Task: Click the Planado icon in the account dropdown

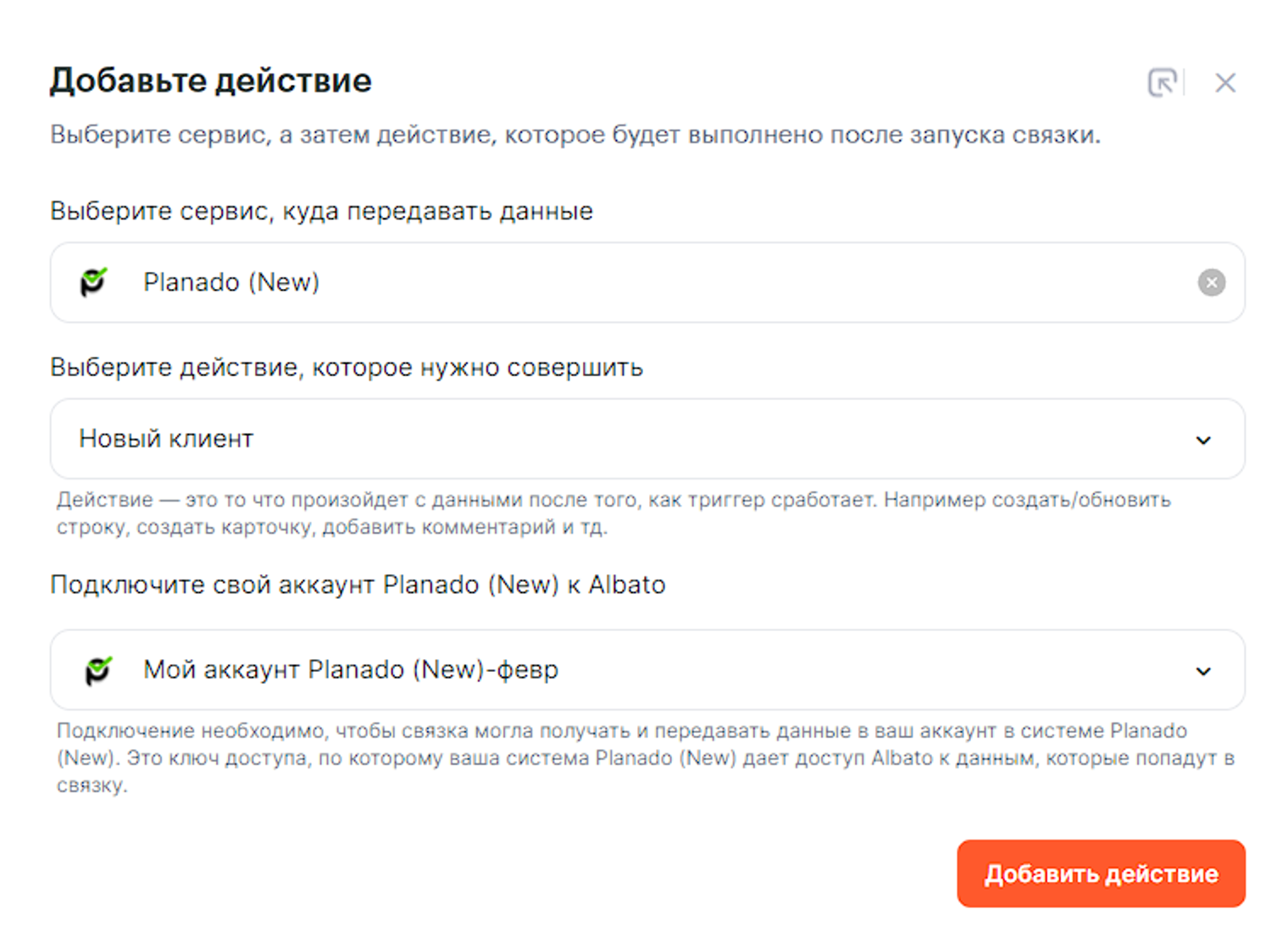Action: coord(98,670)
